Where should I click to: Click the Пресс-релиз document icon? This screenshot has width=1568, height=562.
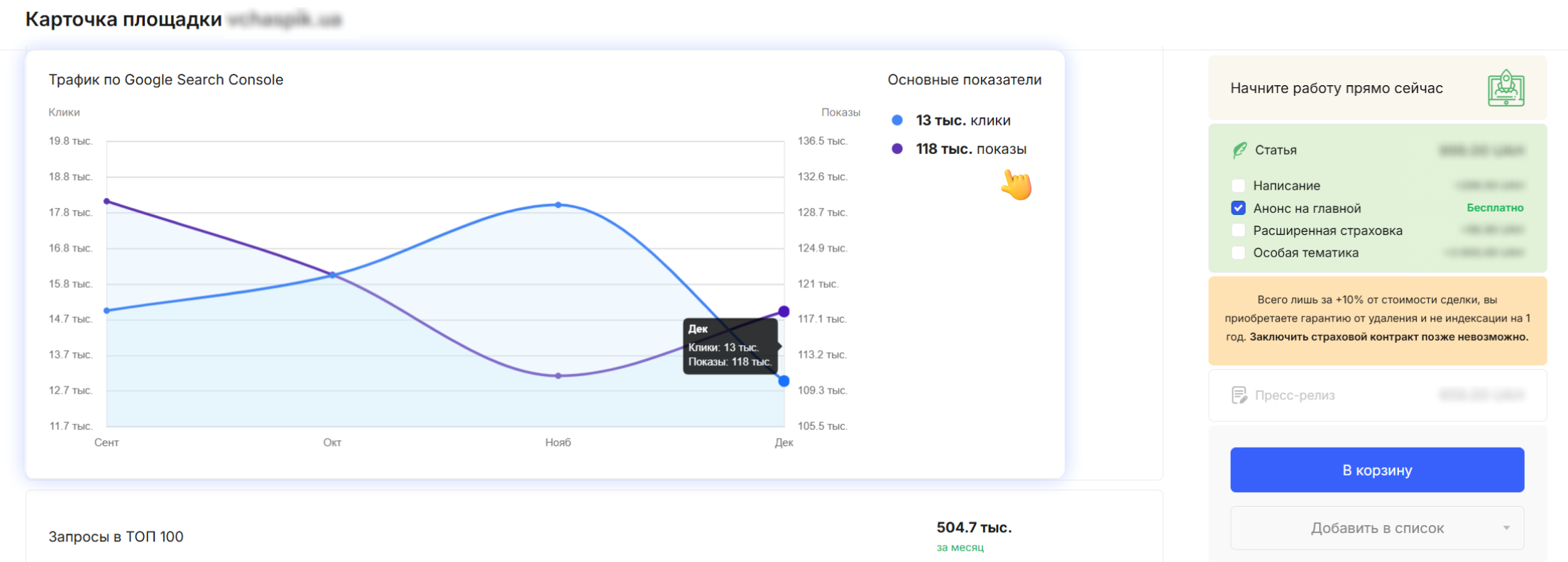(1239, 395)
